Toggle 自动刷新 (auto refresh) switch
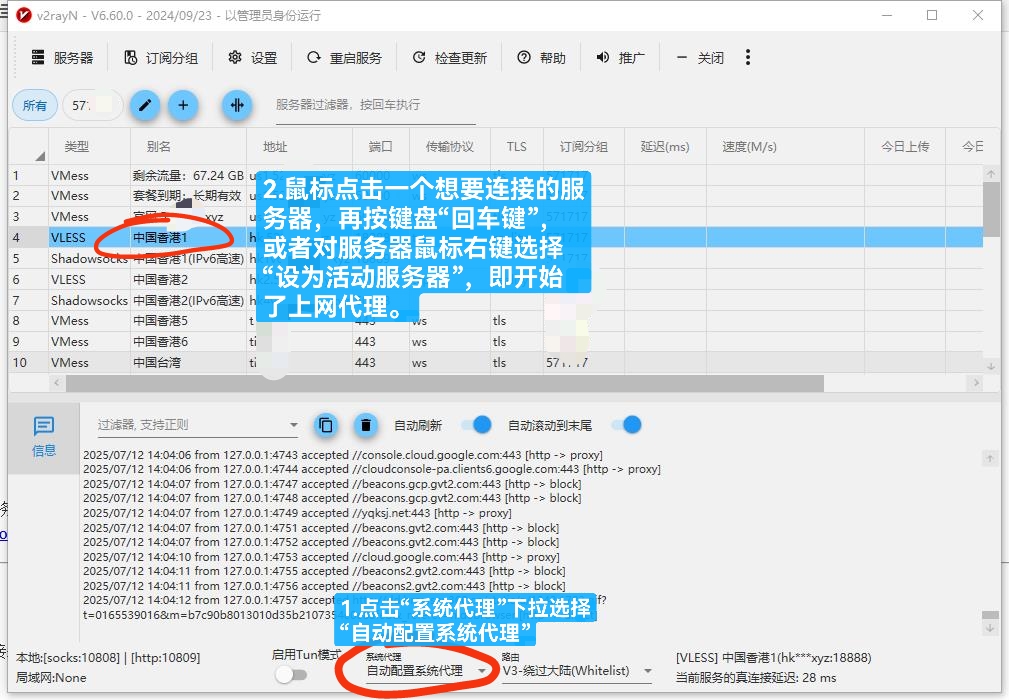 click(477, 425)
